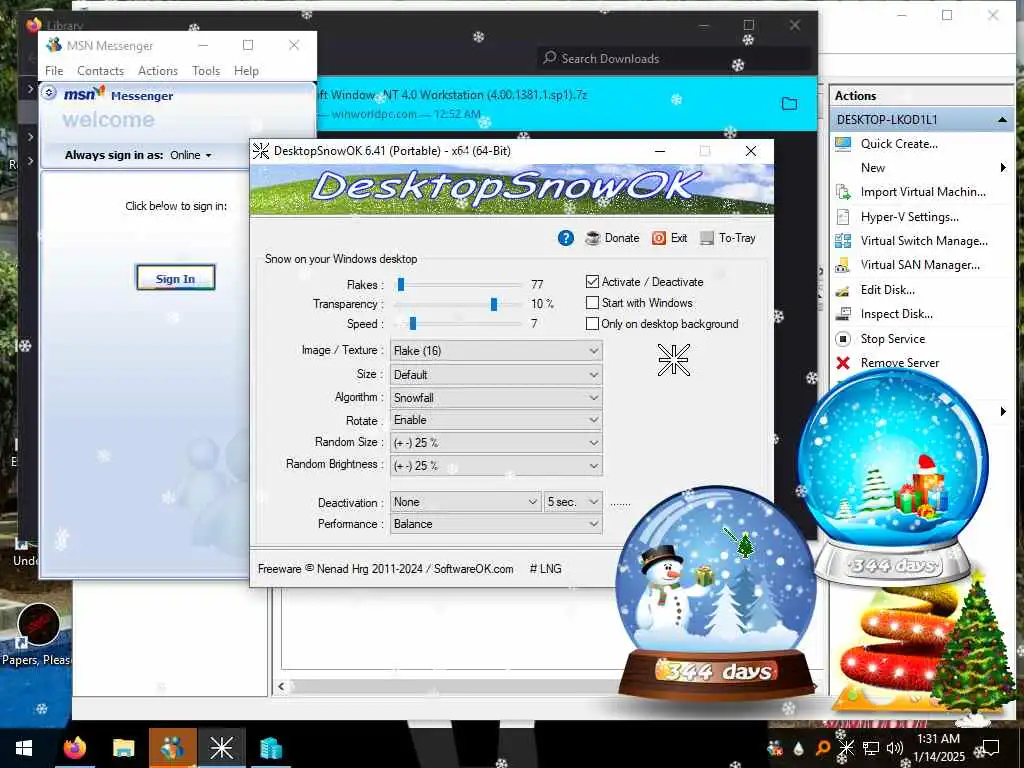Click Sign In in MSN Messenger
This screenshot has width=1024, height=768.
tap(176, 278)
